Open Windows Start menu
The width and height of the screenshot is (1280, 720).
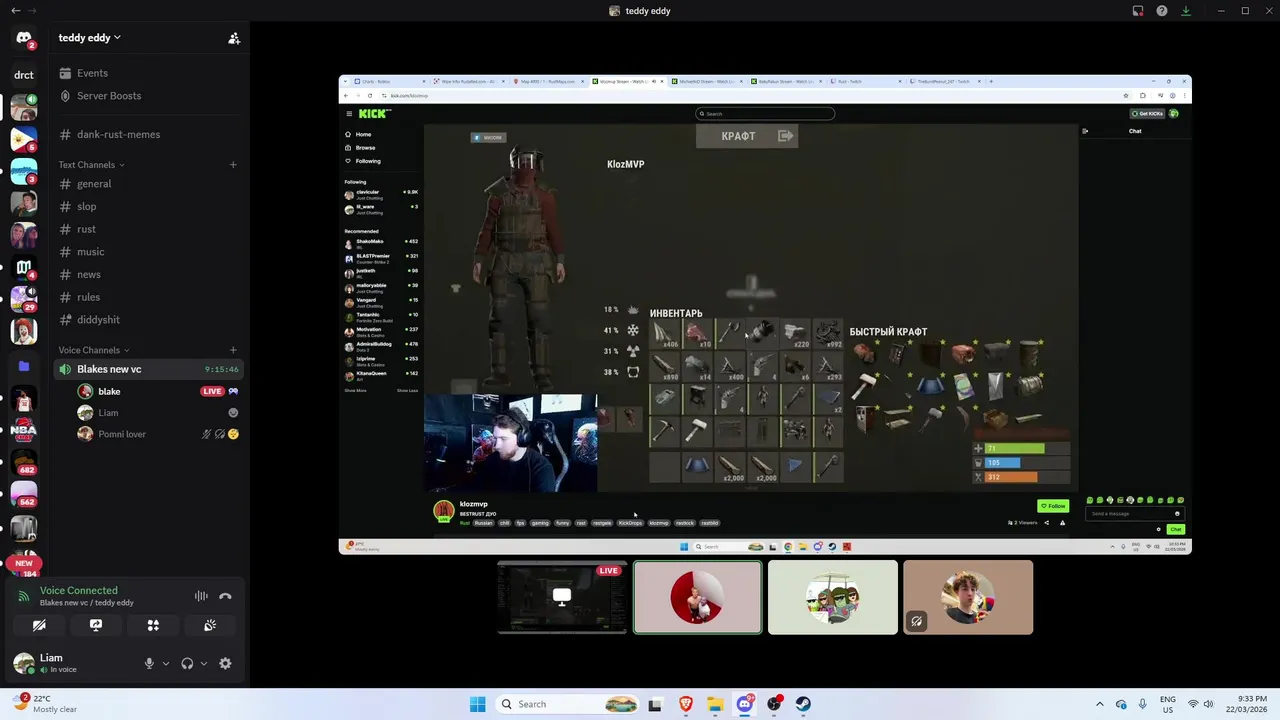click(477, 704)
